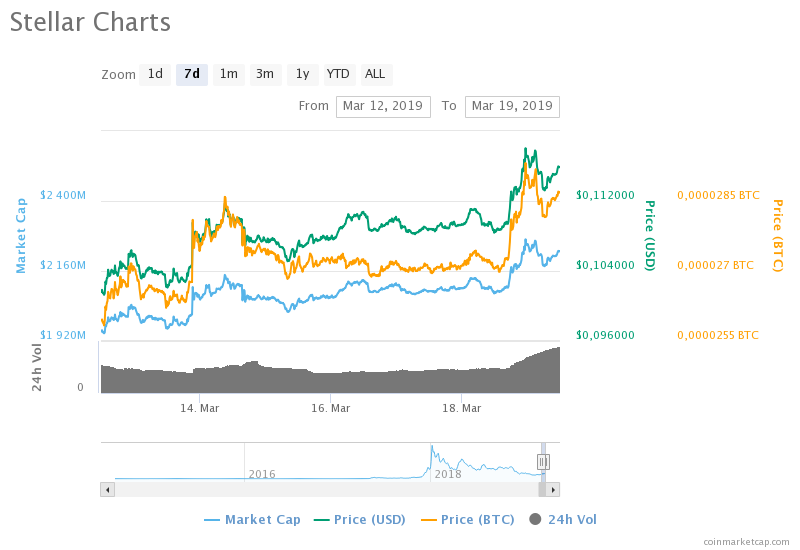
Task: Click the $1 920M axis value
Action: 63,335
